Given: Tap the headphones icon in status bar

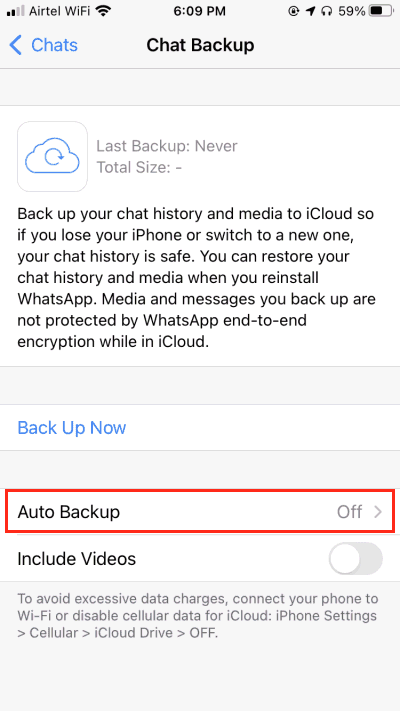Looking at the screenshot, I should [x=326, y=11].
